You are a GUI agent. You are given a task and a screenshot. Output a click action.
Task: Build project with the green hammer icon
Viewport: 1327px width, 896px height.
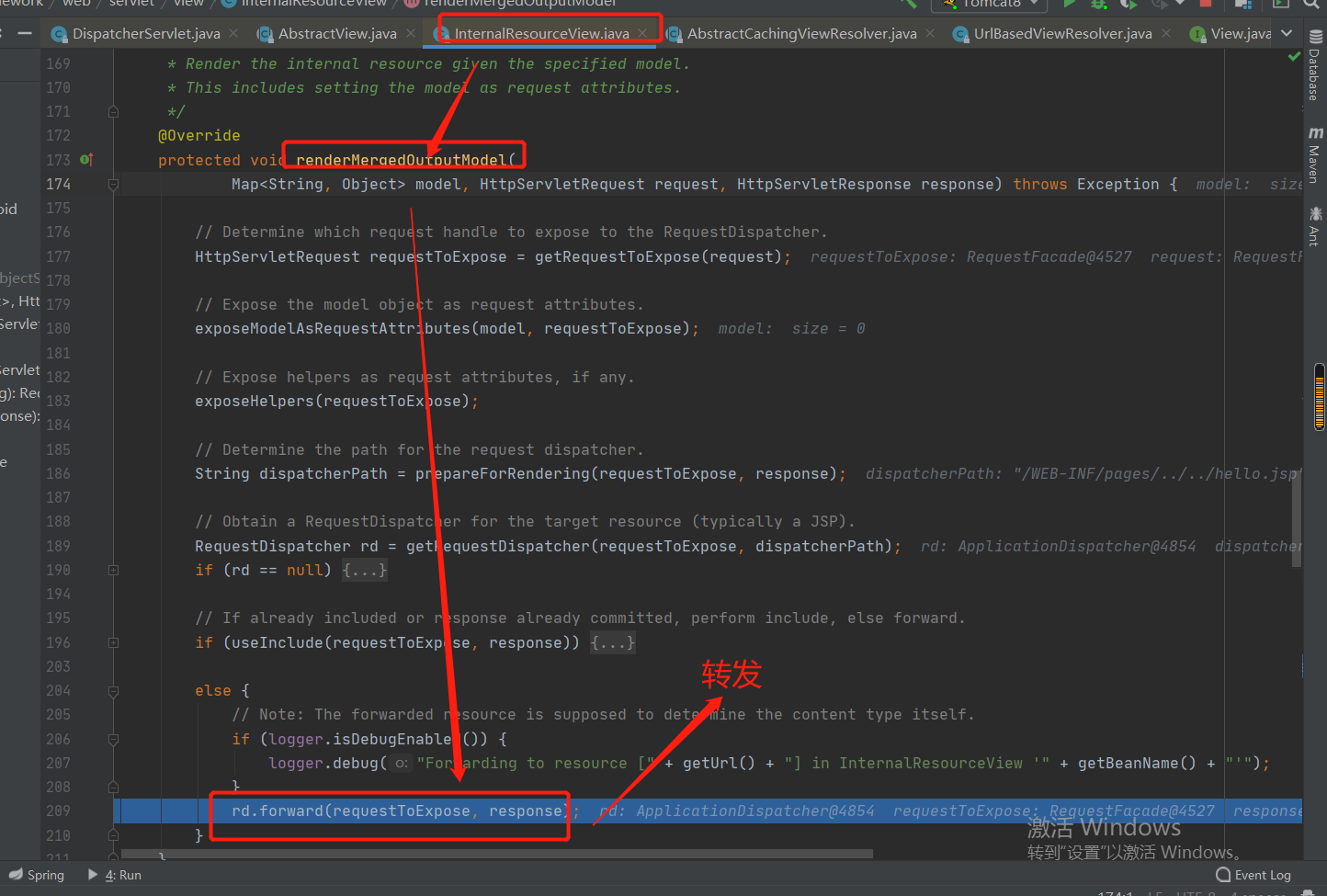coord(909,4)
